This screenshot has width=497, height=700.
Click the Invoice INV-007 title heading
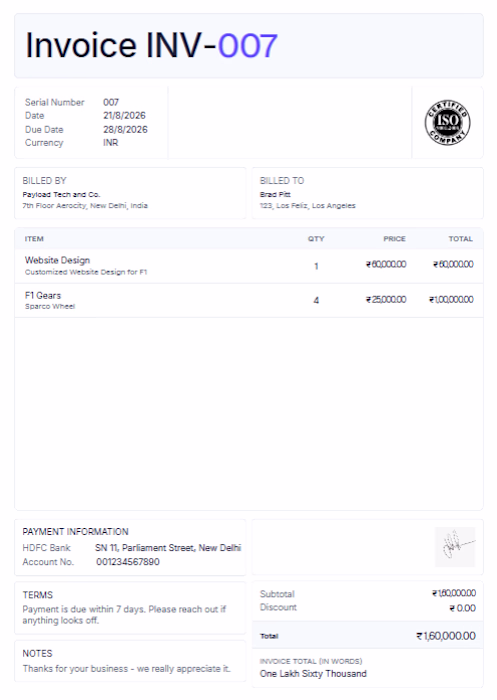click(151, 46)
